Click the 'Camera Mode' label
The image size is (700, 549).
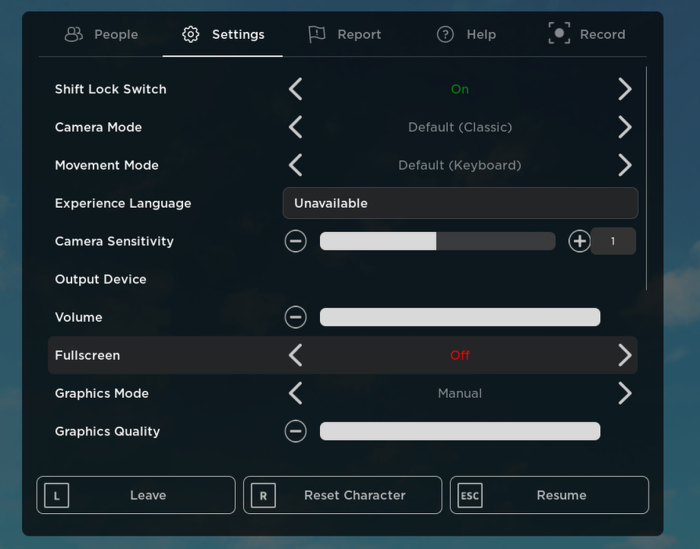98,127
